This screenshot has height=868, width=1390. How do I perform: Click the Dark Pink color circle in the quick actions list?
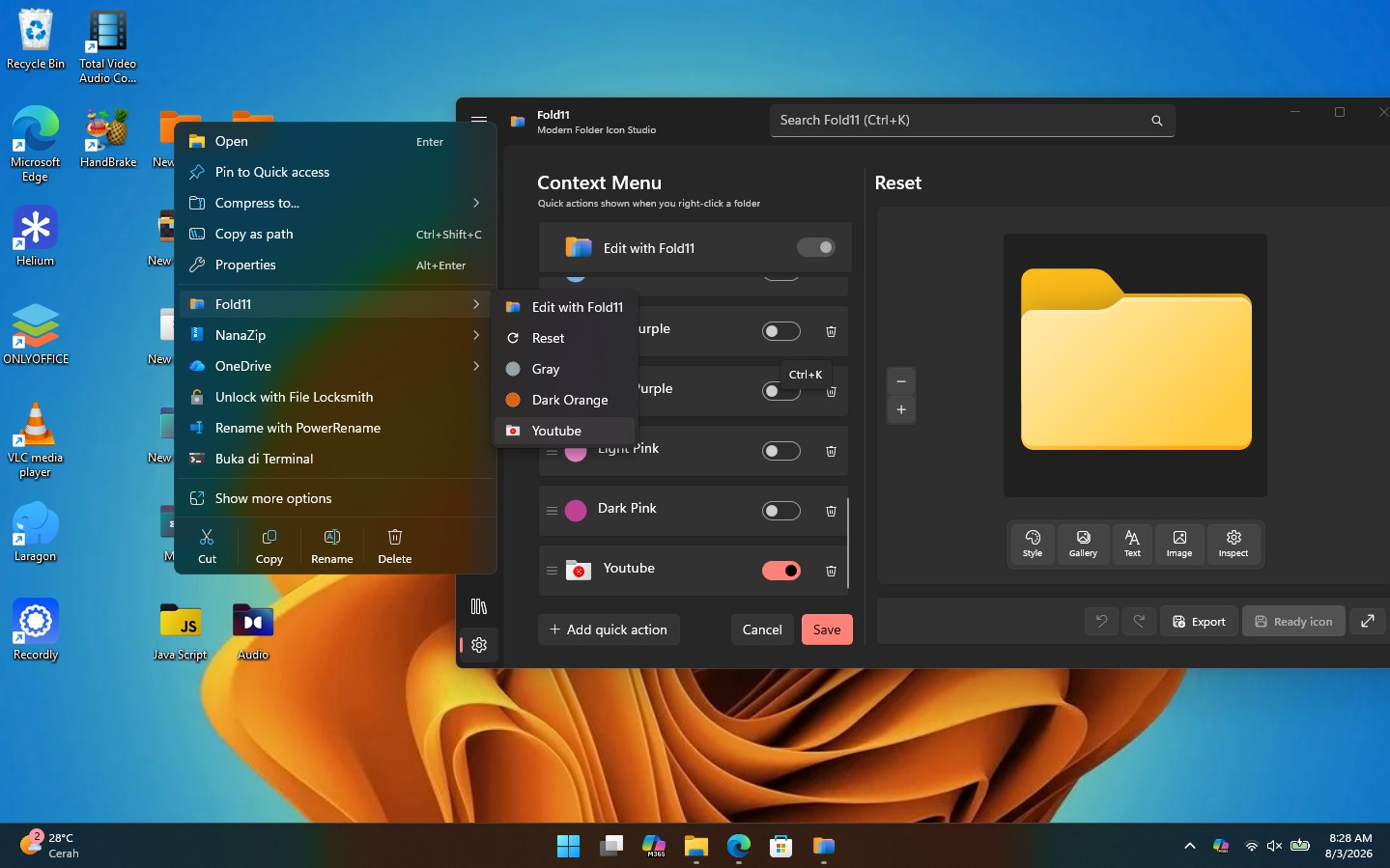(576, 511)
